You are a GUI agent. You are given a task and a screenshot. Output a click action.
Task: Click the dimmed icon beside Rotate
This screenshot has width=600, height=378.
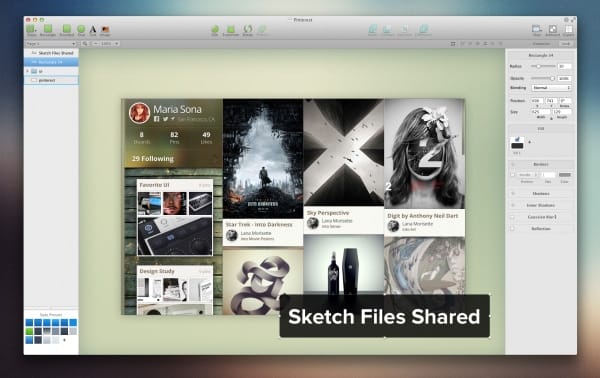[x=262, y=29]
